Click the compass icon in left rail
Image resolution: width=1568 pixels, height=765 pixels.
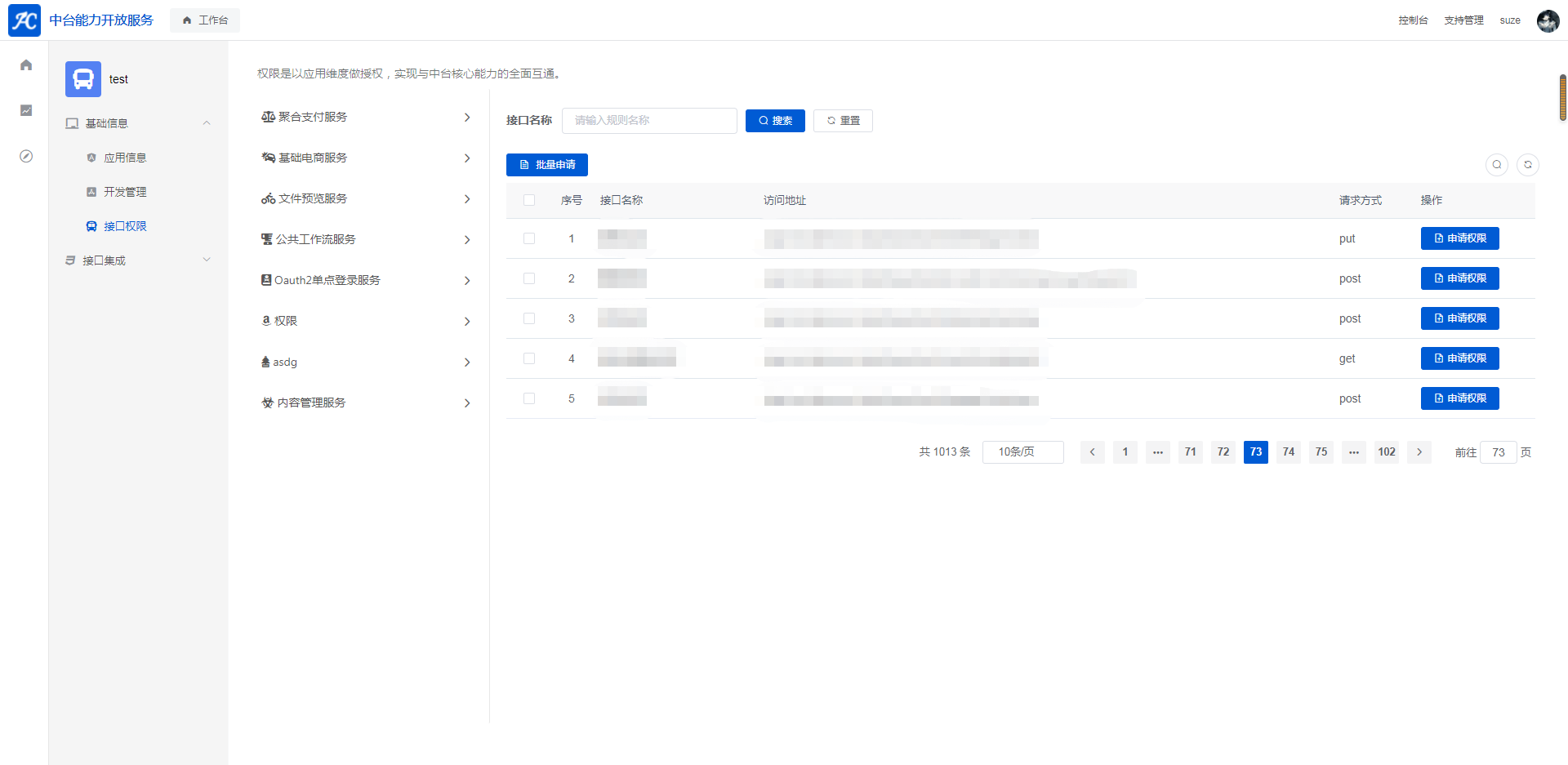pyautogui.click(x=26, y=156)
